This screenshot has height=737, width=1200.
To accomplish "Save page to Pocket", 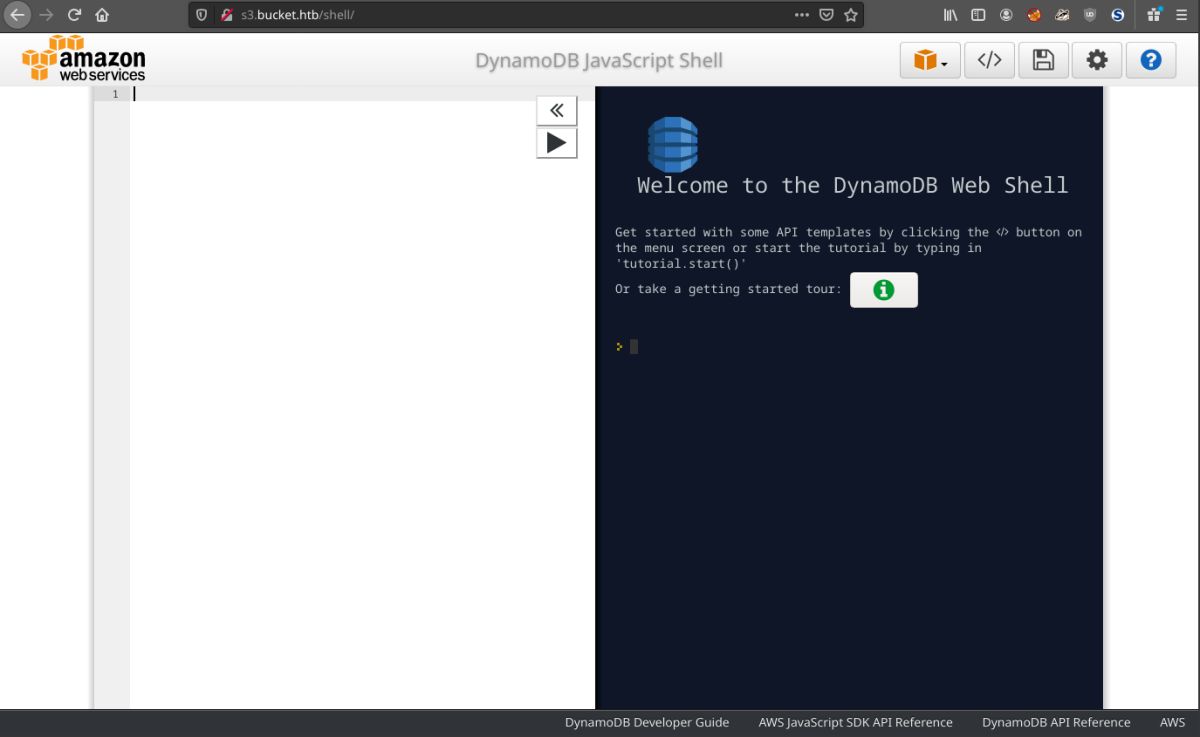I will (x=827, y=15).
